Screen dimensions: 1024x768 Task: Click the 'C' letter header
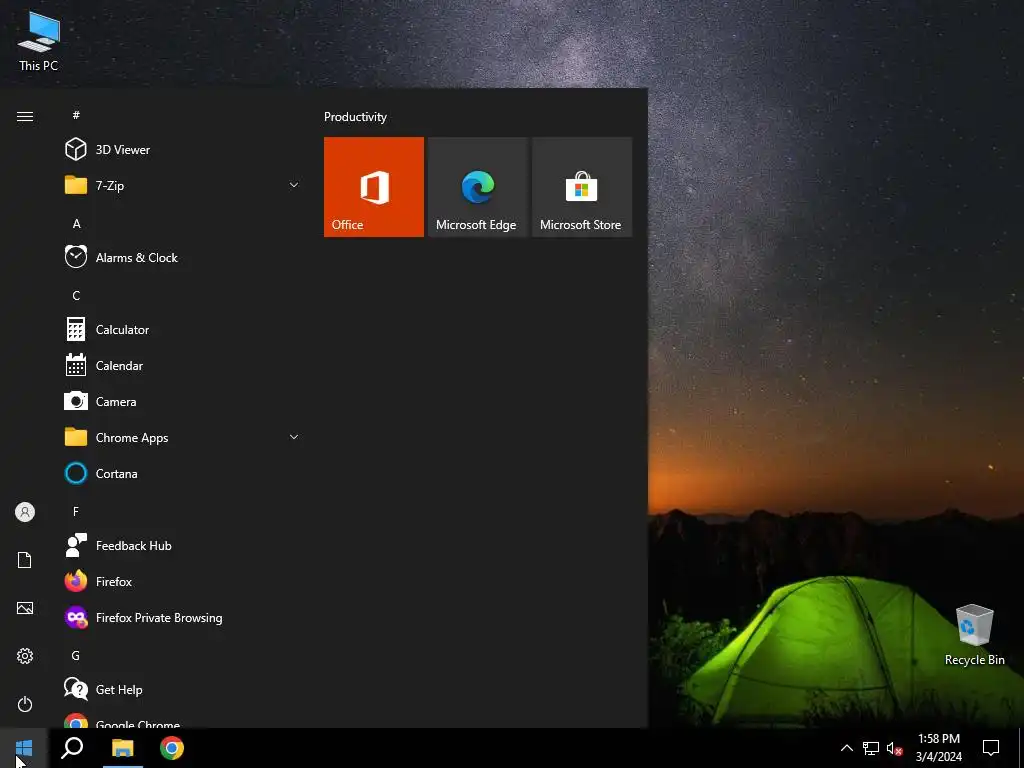tap(76, 295)
